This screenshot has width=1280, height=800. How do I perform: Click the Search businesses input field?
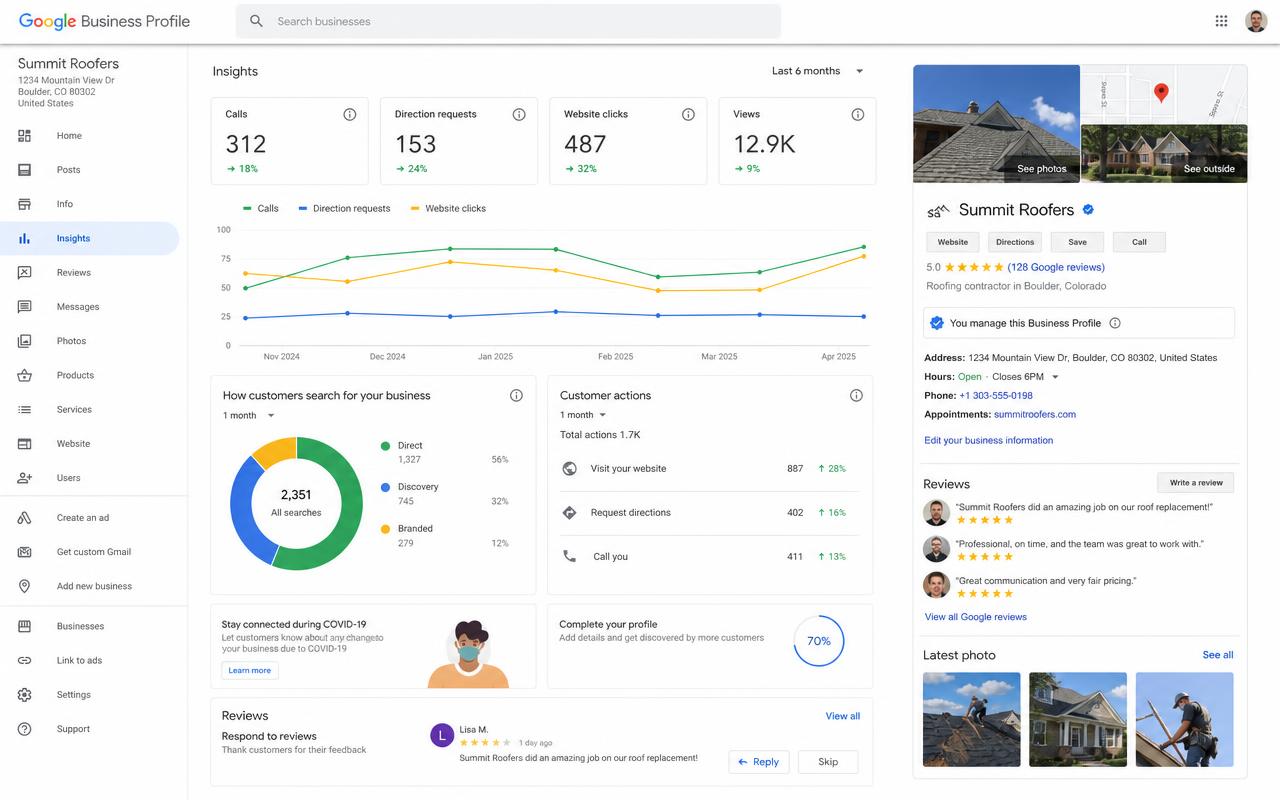coord(508,21)
